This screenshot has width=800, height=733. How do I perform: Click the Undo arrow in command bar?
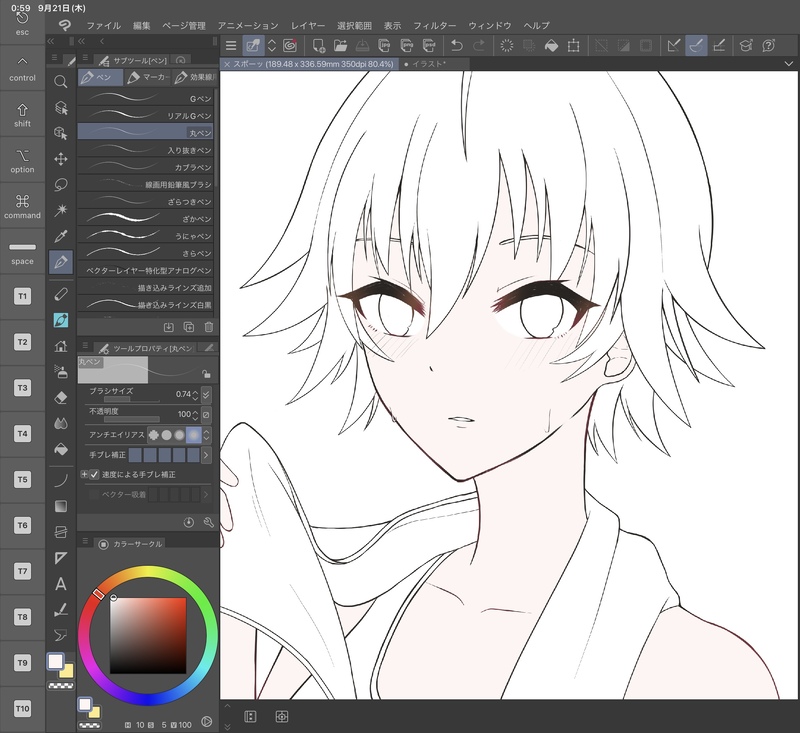[x=457, y=46]
